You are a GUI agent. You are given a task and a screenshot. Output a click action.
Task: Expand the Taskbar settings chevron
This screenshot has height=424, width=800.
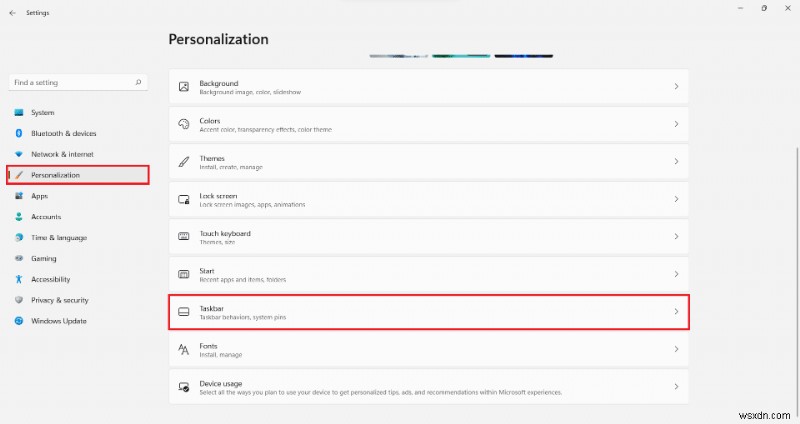[676, 312]
